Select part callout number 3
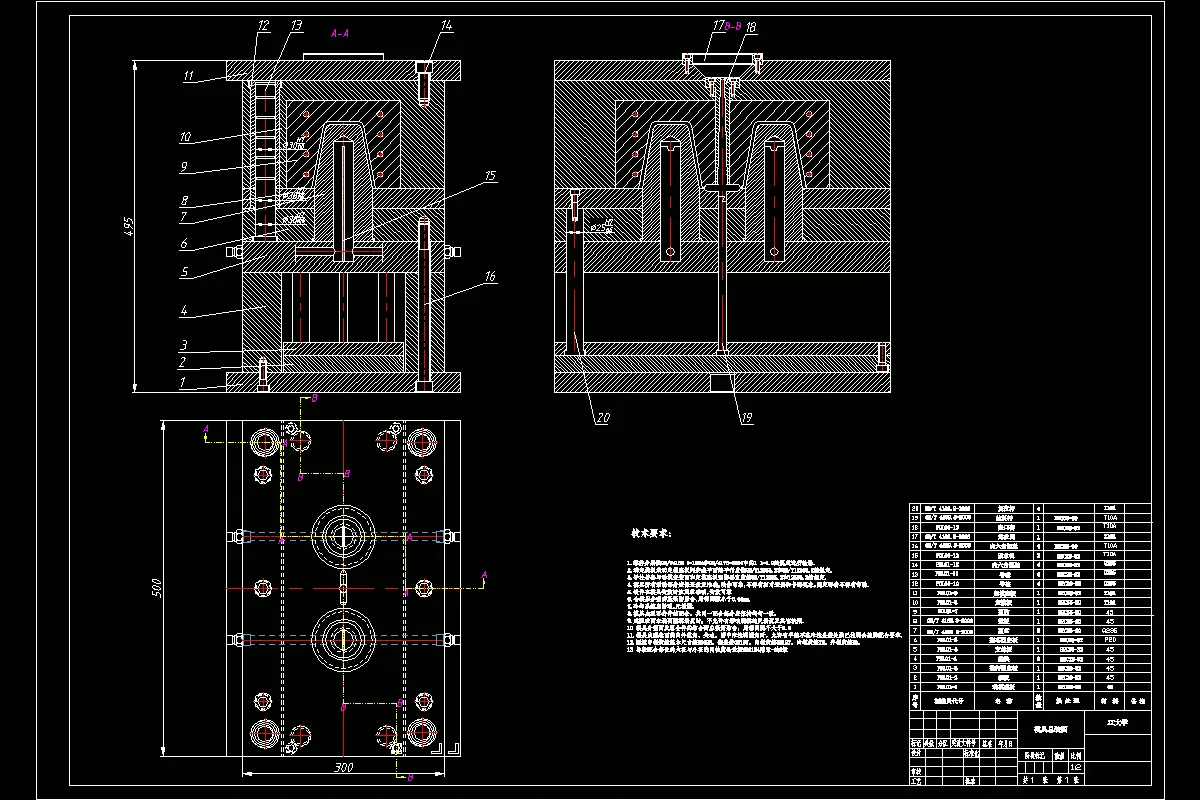Viewport: 1200px width, 800px height. (x=182, y=343)
